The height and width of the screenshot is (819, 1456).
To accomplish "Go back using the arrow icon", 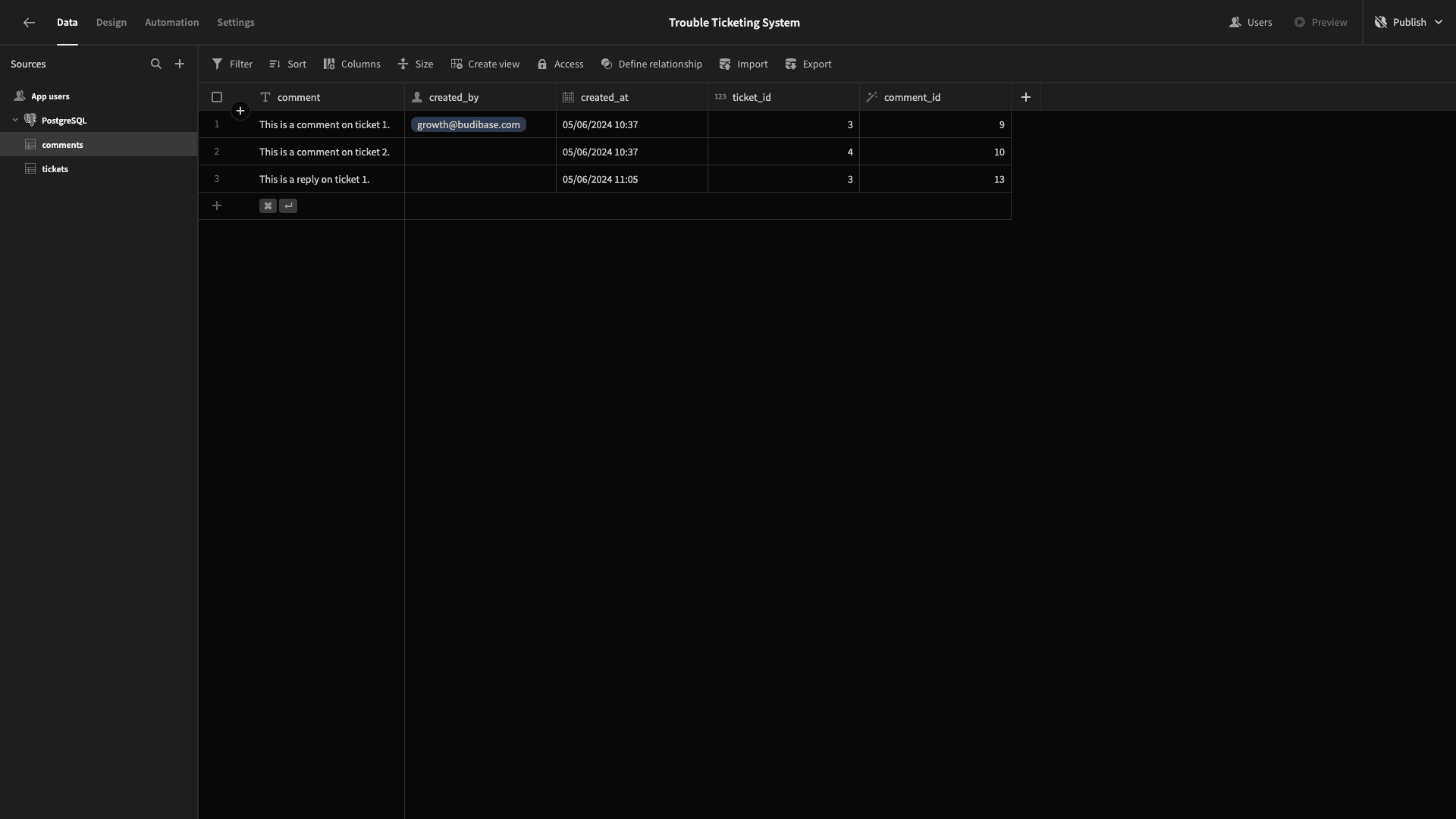I will (x=29, y=23).
